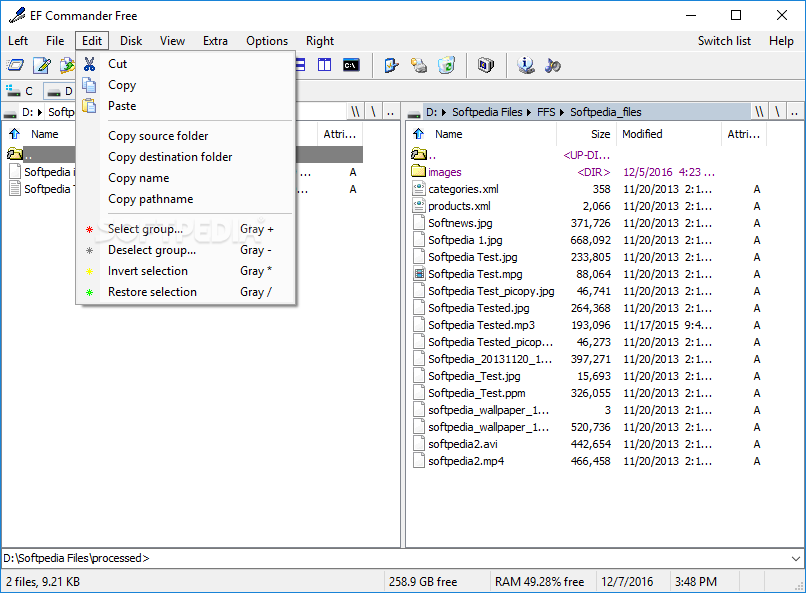Expand the arrow after D: in left path
The image size is (806, 593).
tap(40, 112)
